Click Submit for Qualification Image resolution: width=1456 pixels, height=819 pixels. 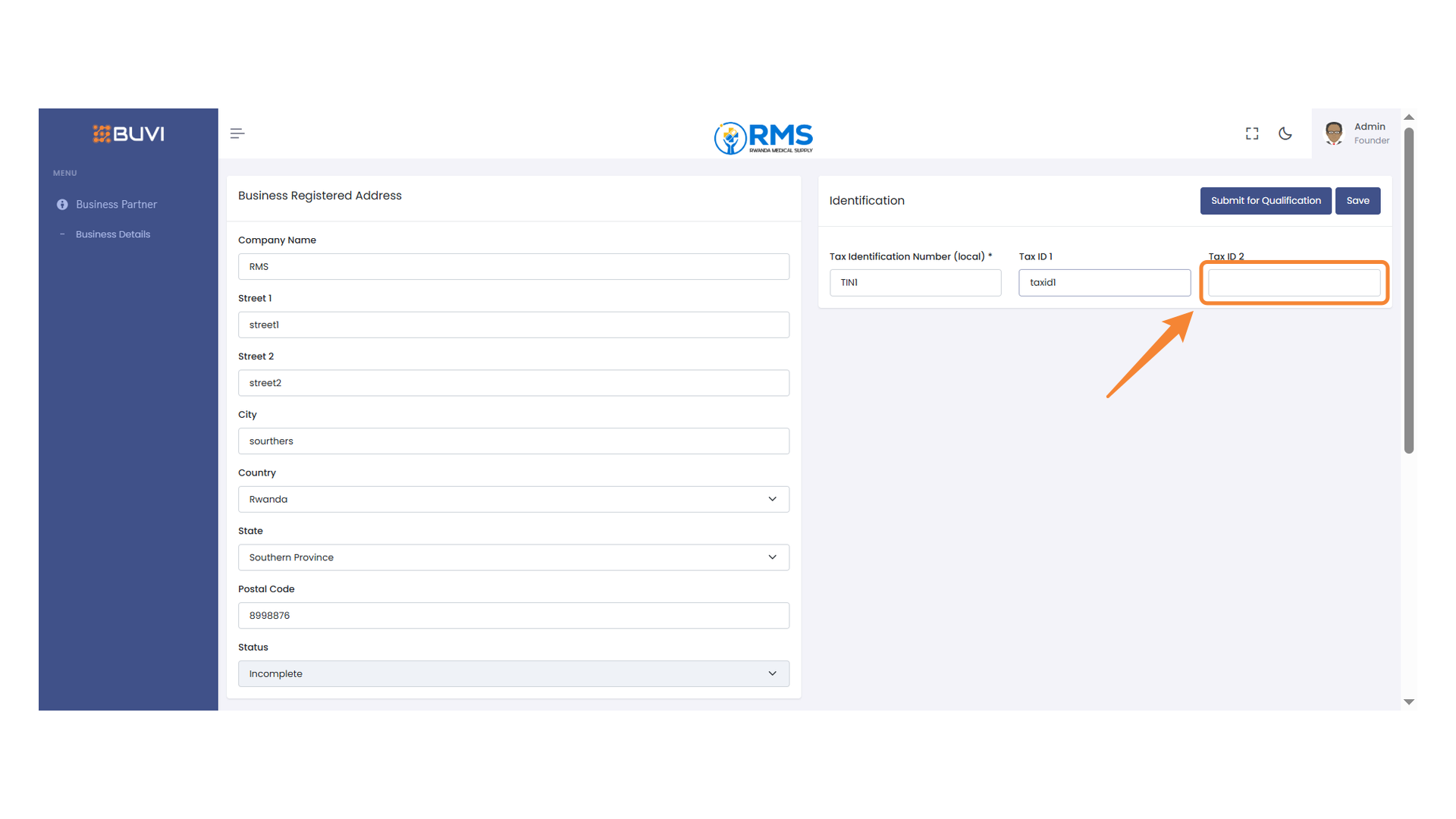[x=1265, y=200]
